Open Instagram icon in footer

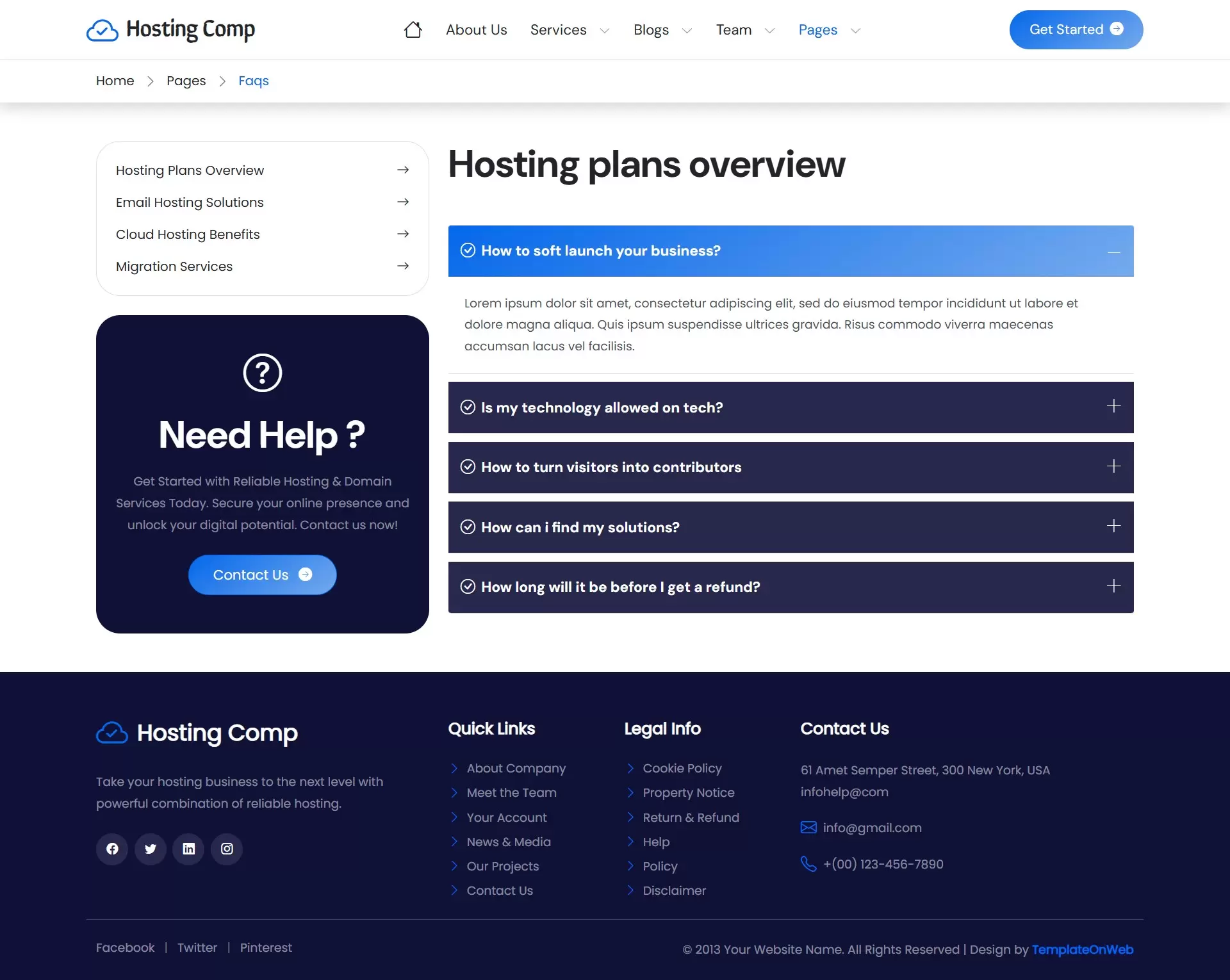pos(227,849)
